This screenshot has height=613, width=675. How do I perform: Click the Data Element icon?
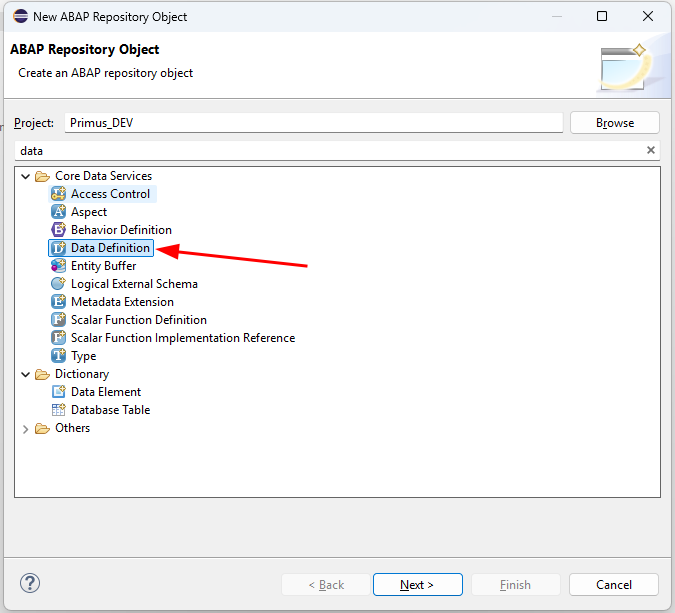point(58,392)
